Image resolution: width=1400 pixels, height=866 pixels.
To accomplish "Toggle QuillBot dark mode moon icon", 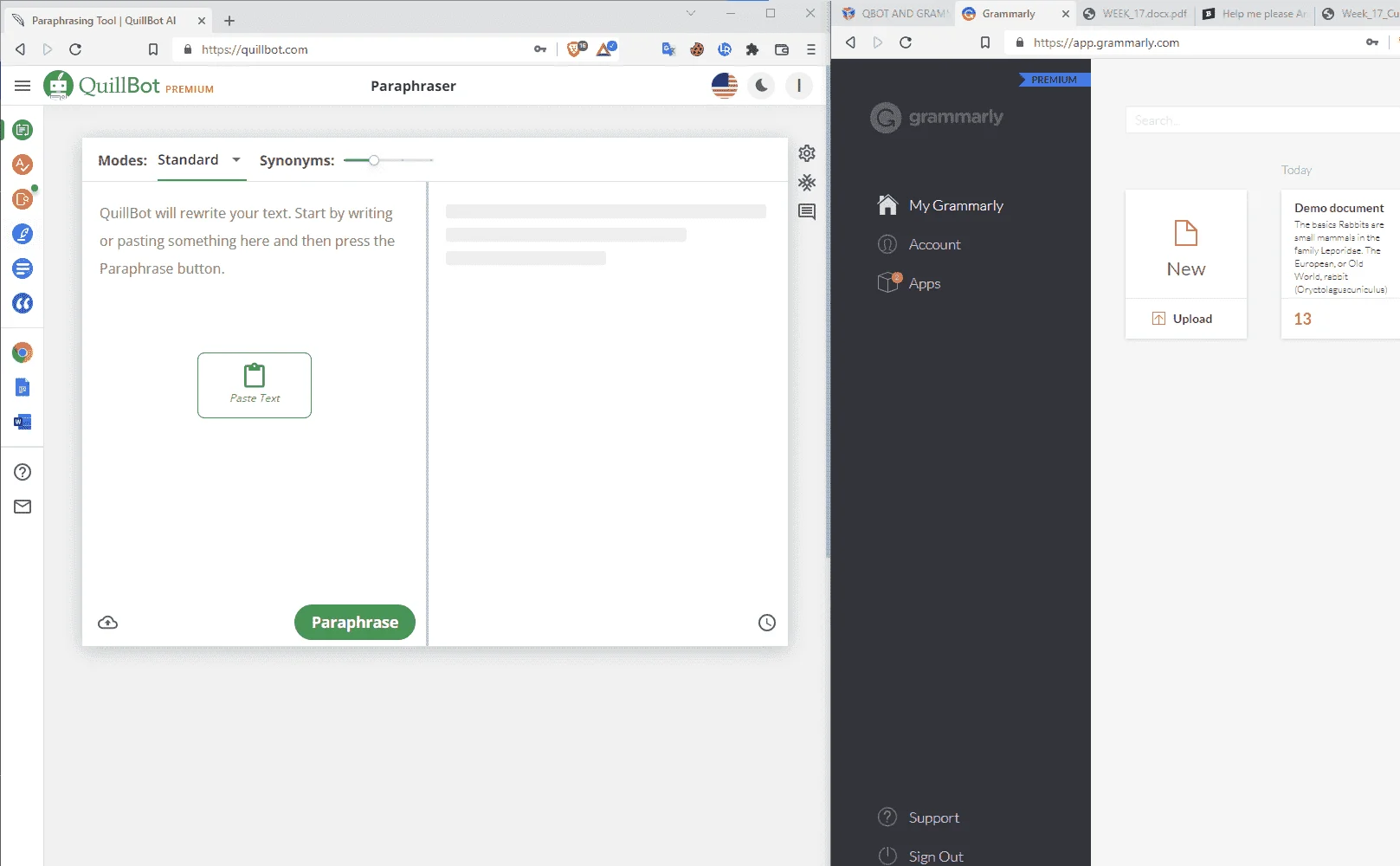I will [762, 86].
